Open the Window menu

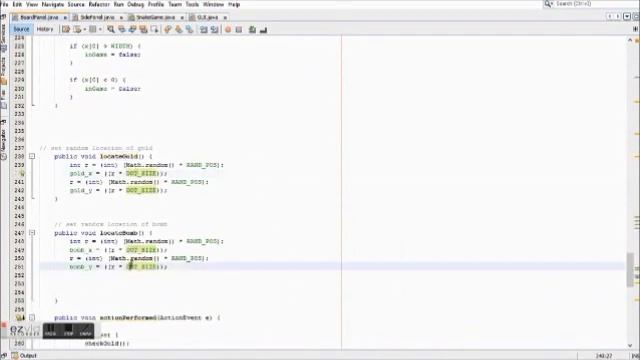[213, 4]
